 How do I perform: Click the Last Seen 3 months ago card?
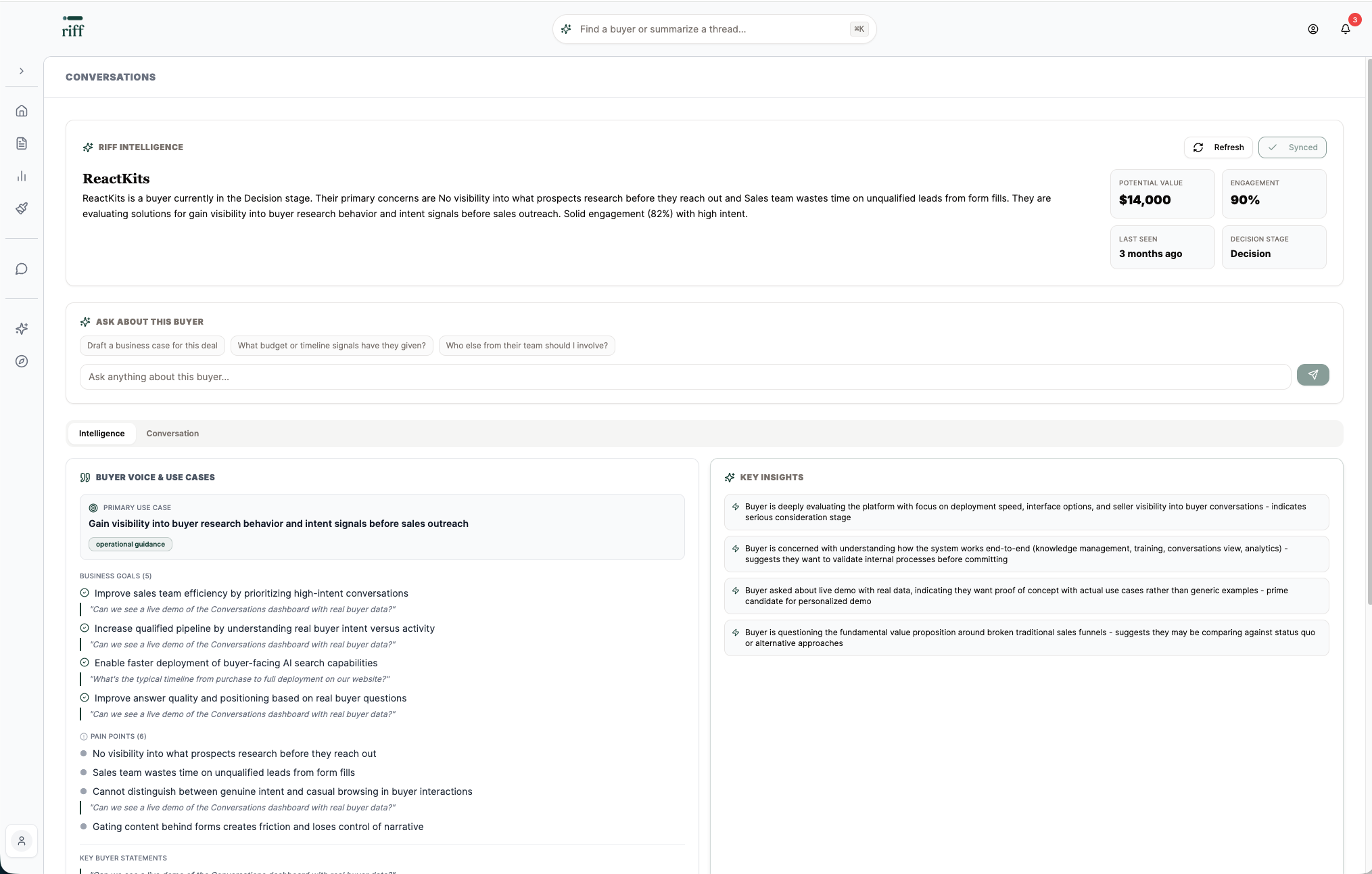1162,247
